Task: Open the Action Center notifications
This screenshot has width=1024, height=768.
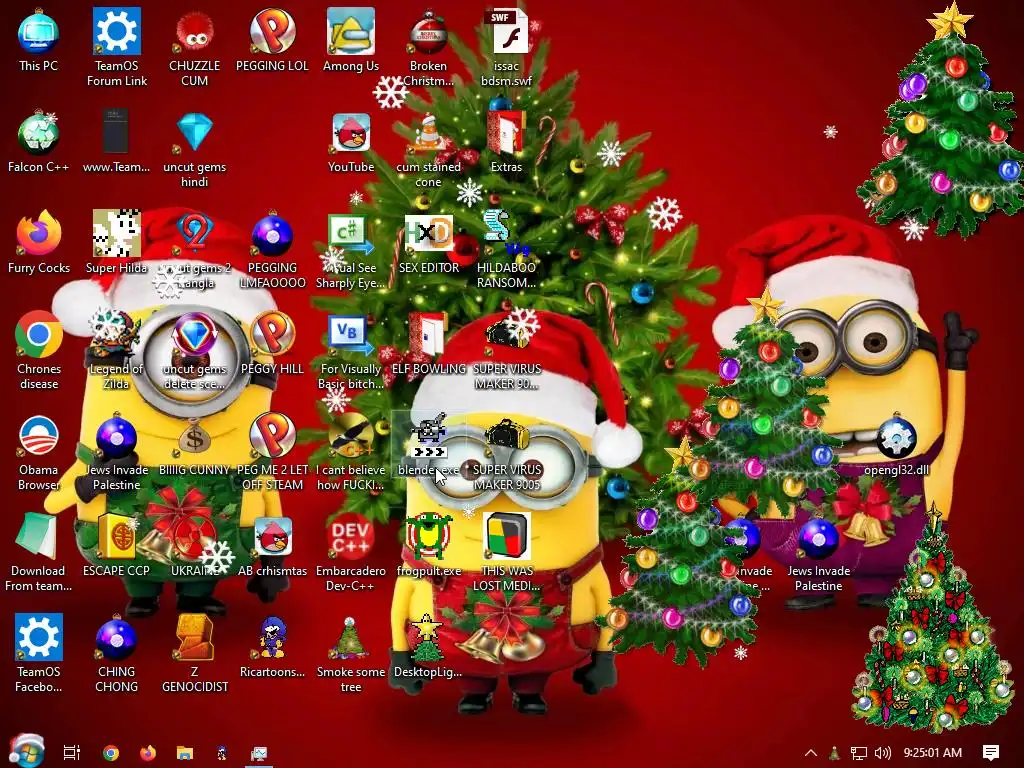Action: point(991,753)
